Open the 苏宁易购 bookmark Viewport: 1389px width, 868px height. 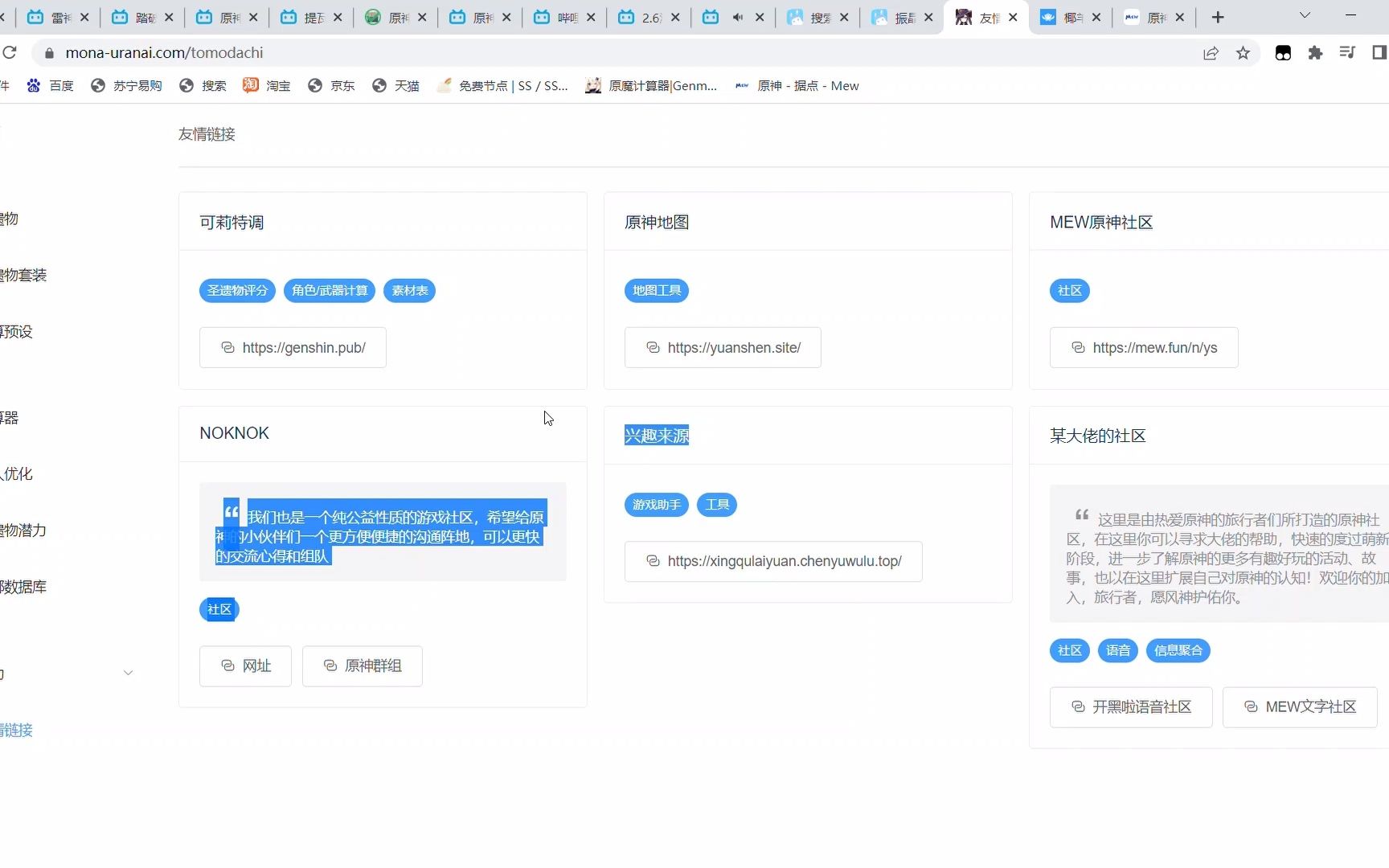tap(126, 86)
